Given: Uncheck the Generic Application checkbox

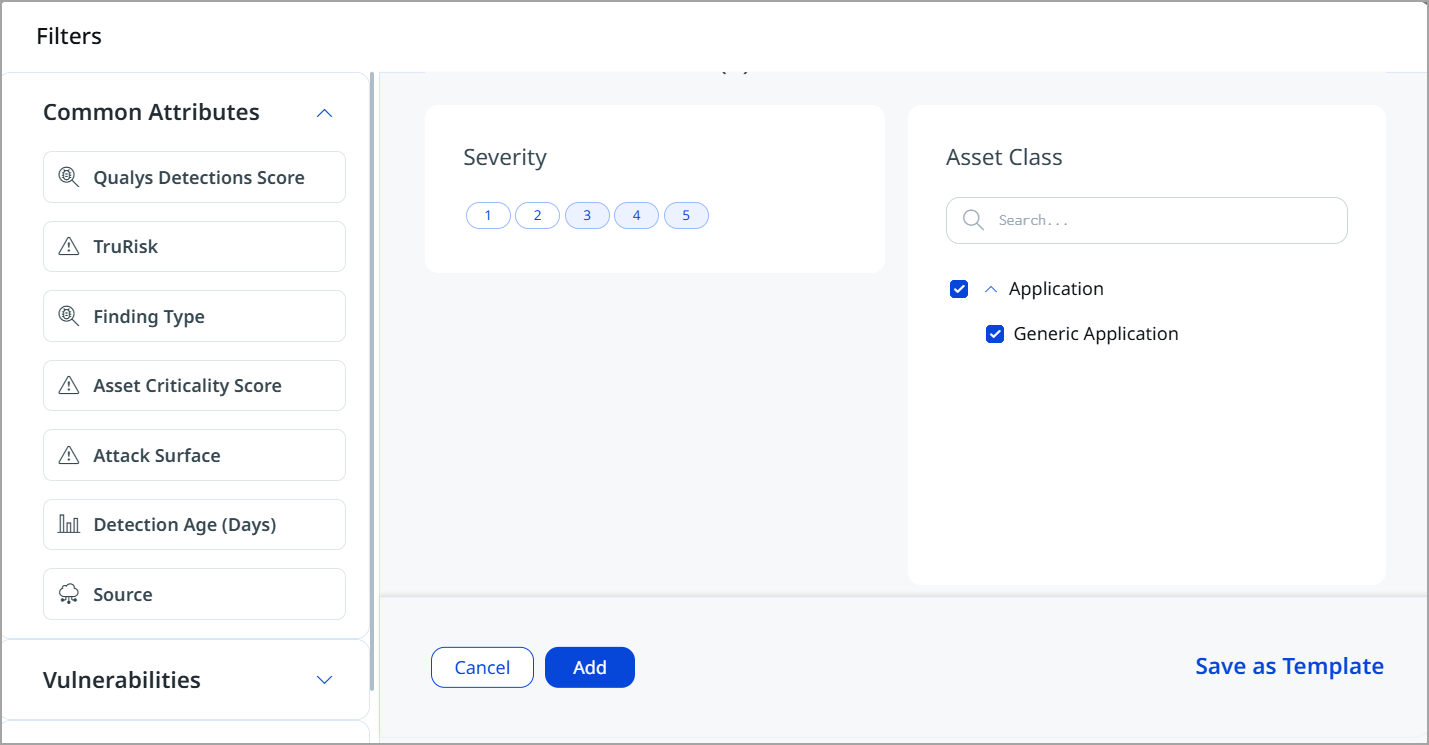Looking at the screenshot, I should pos(995,333).
